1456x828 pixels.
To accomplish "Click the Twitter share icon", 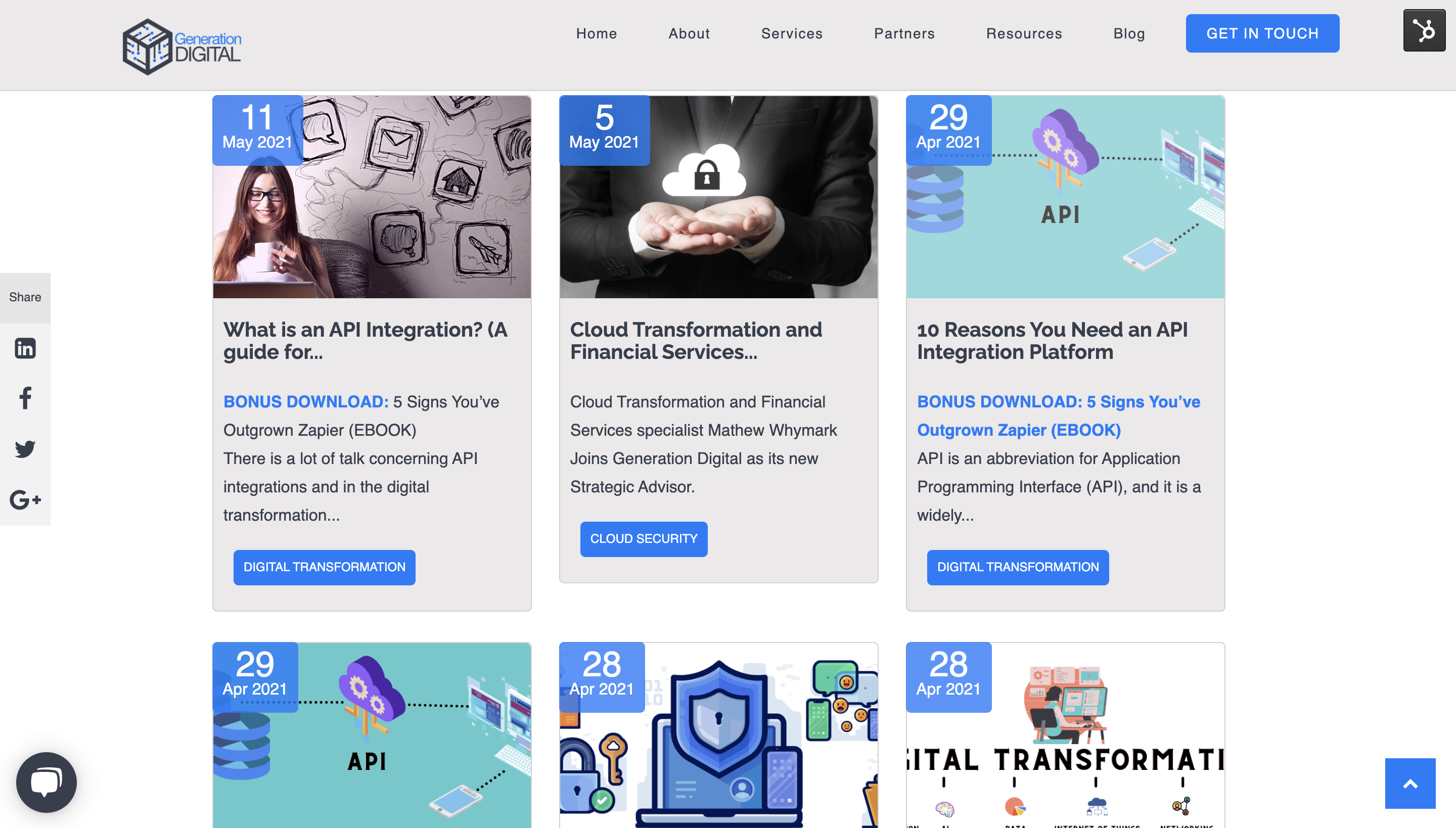I will [x=25, y=448].
